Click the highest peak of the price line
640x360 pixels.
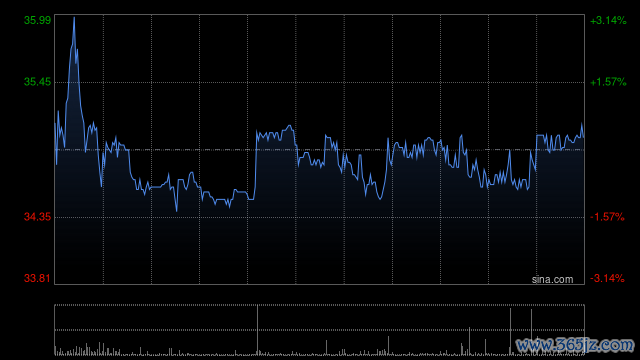(x=74, y=18)
